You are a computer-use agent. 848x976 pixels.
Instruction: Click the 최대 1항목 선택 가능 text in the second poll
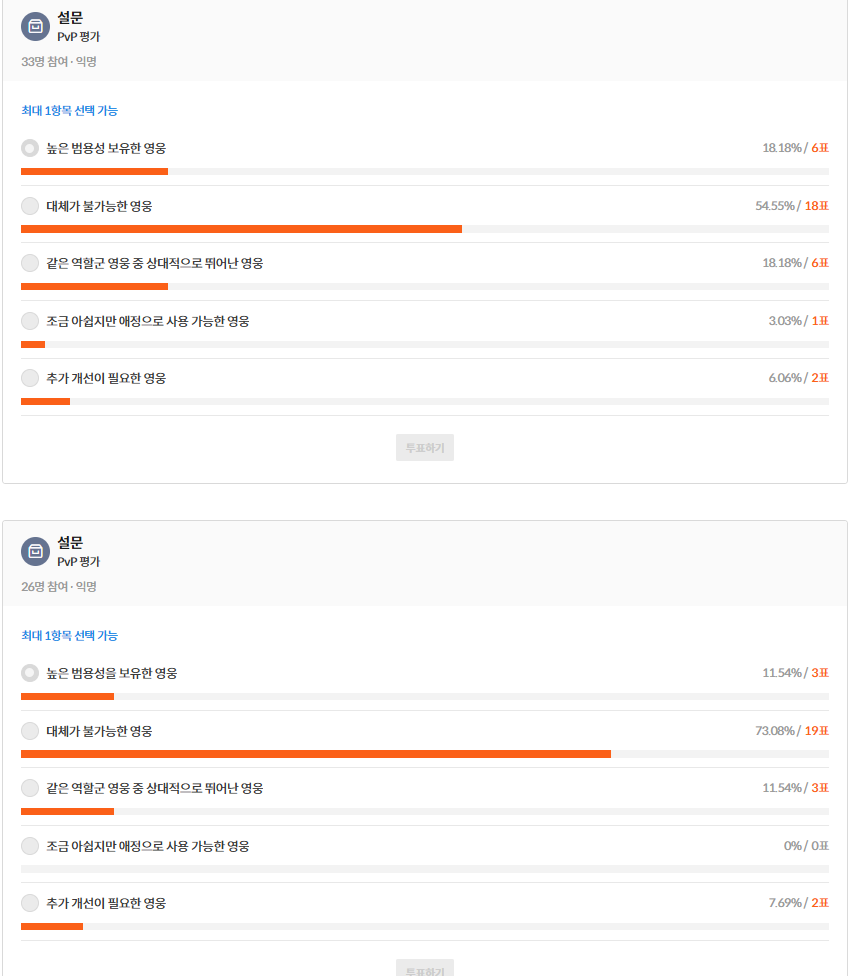(70, 636)
